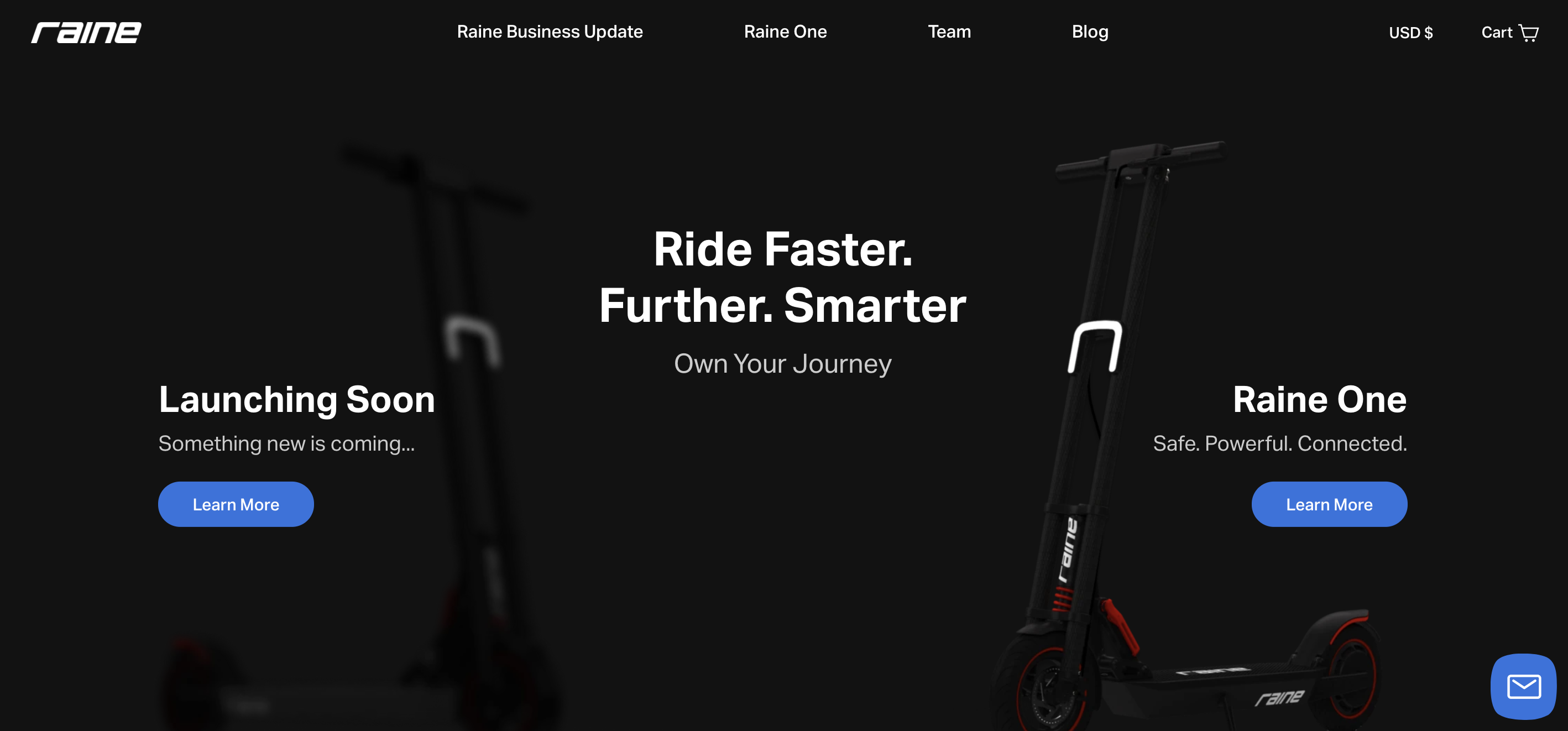Image resolution: width=1568 pixels, height=731 pixels.
Task: Click Learn More under Raine One
Action: 1329,504
